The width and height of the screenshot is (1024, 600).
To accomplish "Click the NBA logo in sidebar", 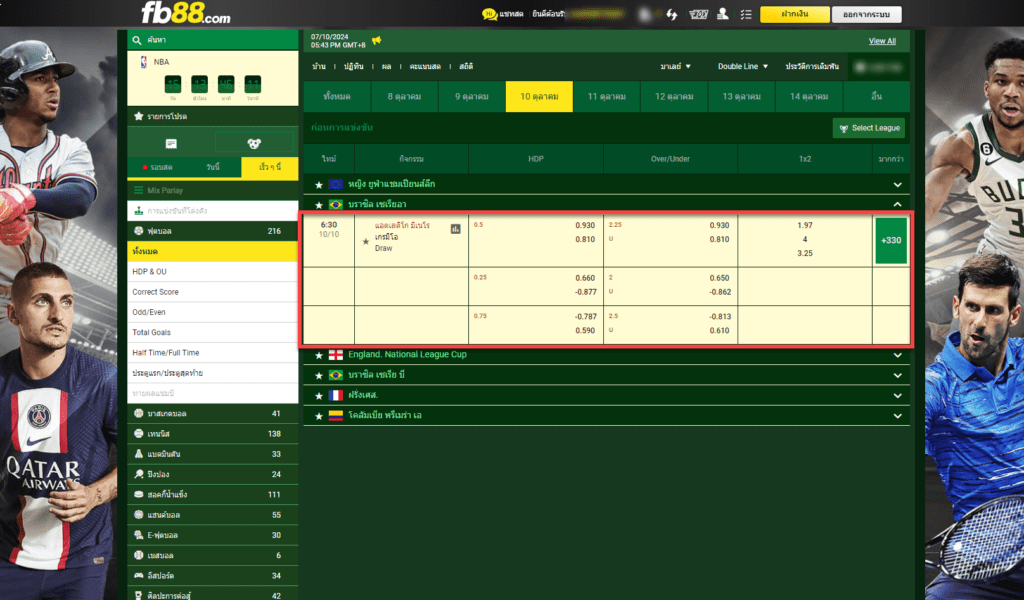I will click(143, 62).
